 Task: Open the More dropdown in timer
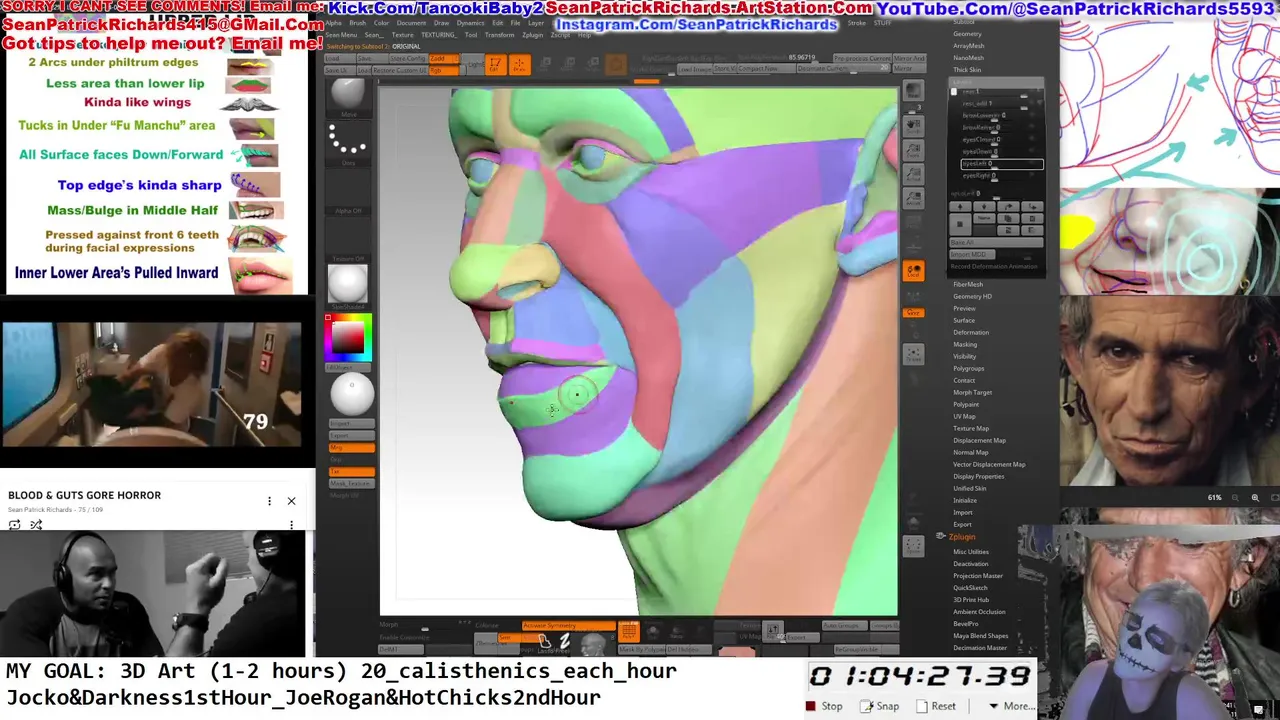(1011, 706)
